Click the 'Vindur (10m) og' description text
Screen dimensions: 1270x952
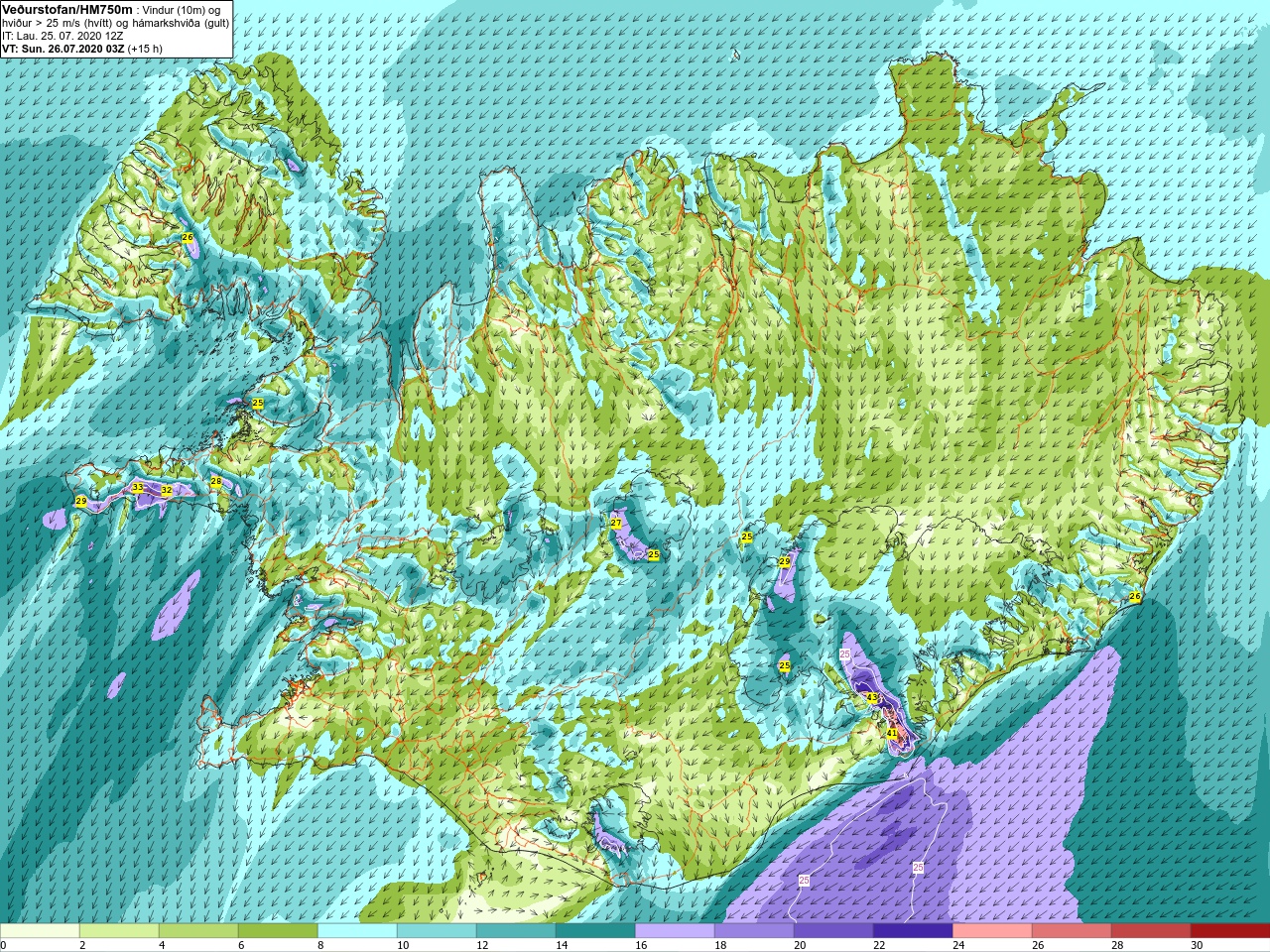(x=183, y=10)
